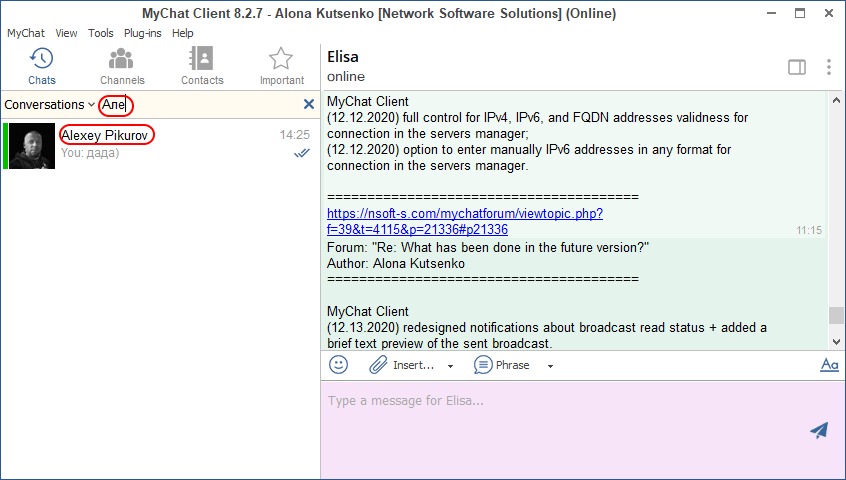Open the Contacts tab
Viewport: 846px width, 480px height.
tap(202, 67)
